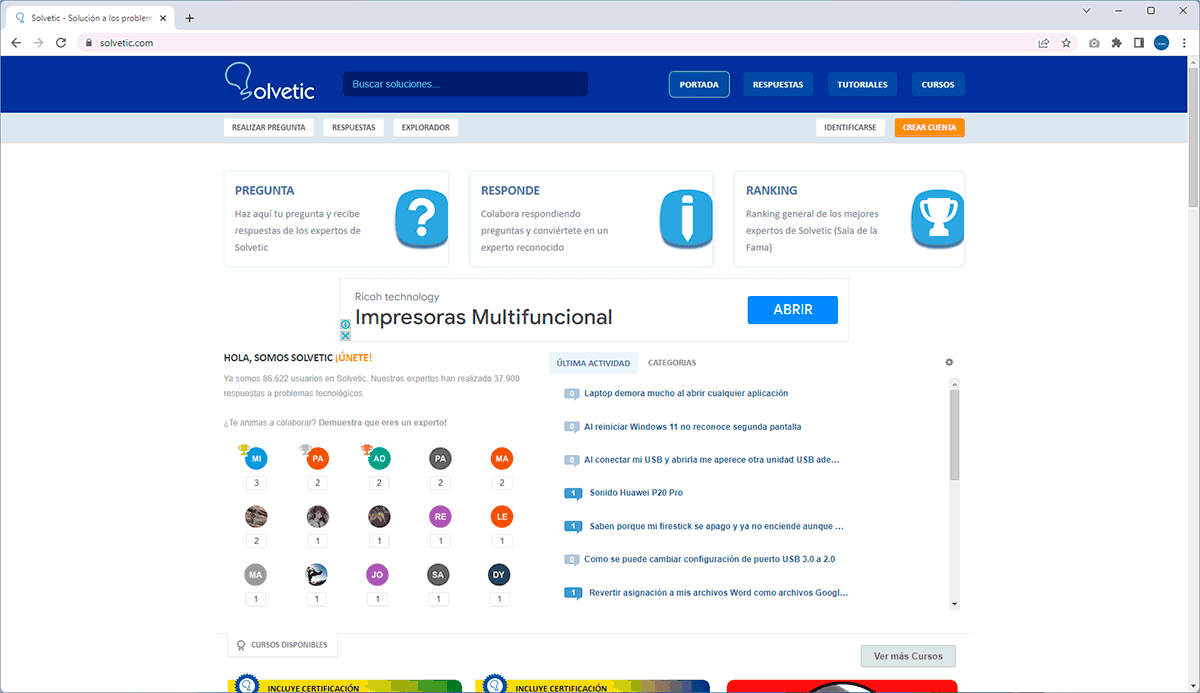Go back with browser back arrow
The image size is (1200, 693).
click(x=16, y=43)
